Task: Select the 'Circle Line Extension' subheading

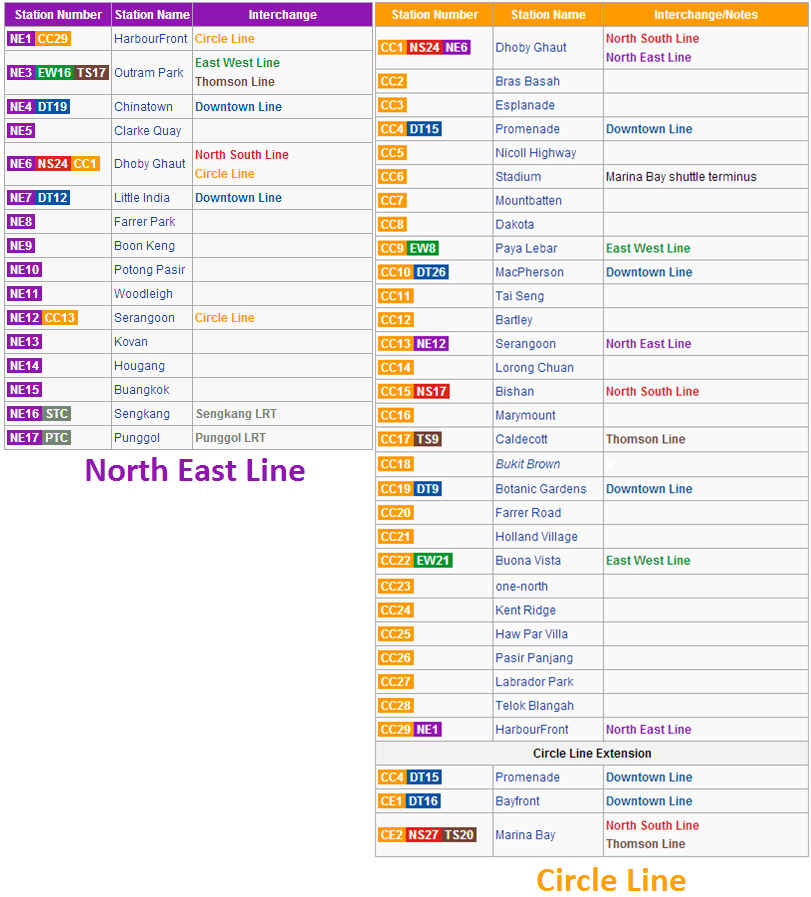Action: [592, 754]
